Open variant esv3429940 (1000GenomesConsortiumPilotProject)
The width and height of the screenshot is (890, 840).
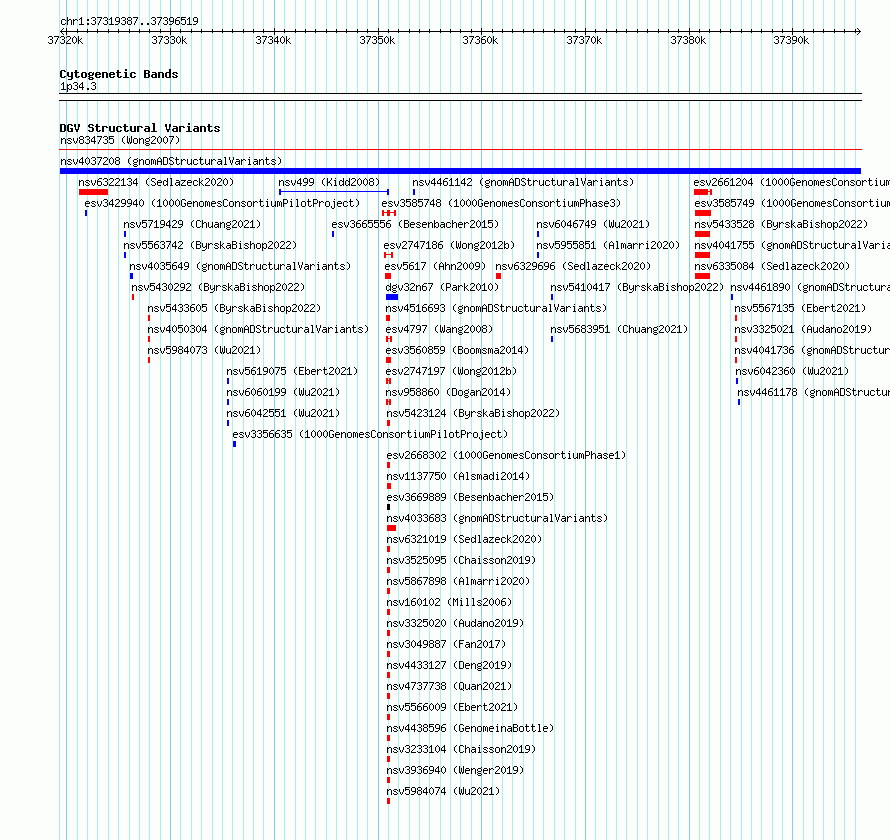(x=222, y=203)
